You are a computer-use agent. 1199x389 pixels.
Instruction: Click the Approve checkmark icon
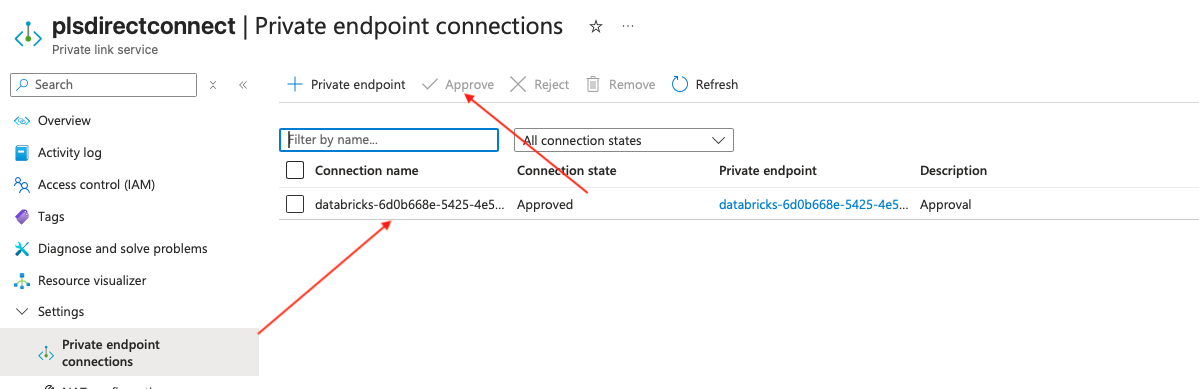coord(430,84)
